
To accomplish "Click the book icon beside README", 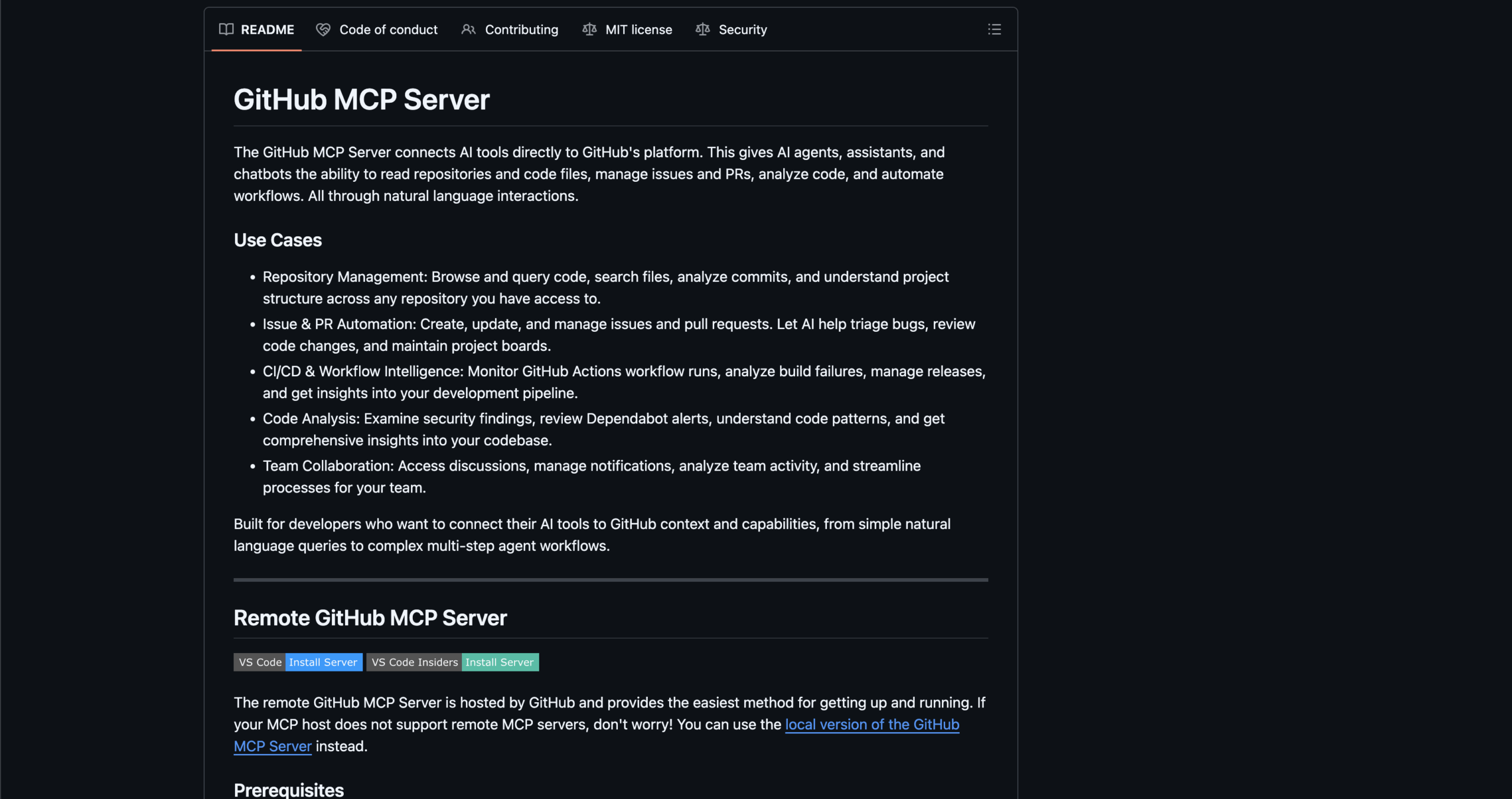I will 226,30.
